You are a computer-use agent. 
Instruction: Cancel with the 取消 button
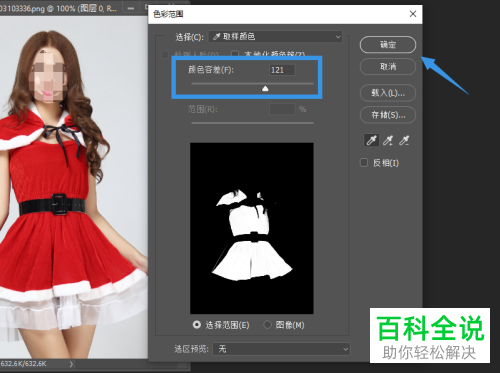[388, 67]
